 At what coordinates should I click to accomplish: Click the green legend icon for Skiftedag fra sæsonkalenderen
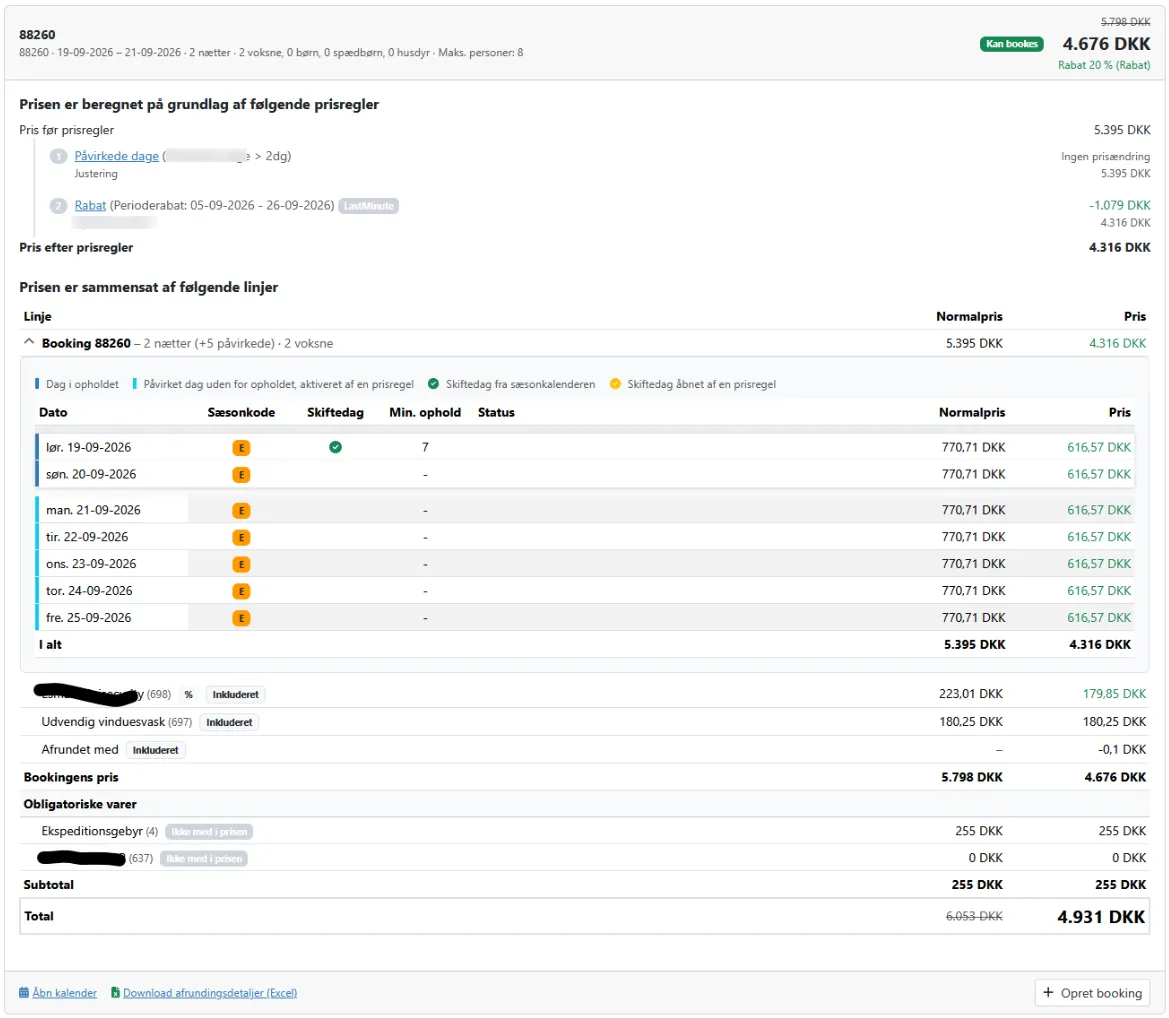pos(433,384)
